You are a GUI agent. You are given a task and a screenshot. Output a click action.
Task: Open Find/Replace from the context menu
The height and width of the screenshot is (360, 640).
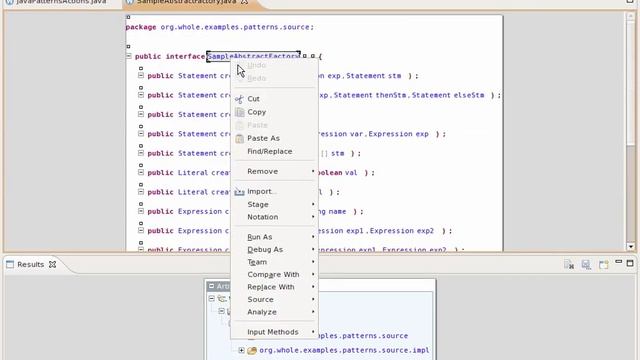[x=274, y=151]
